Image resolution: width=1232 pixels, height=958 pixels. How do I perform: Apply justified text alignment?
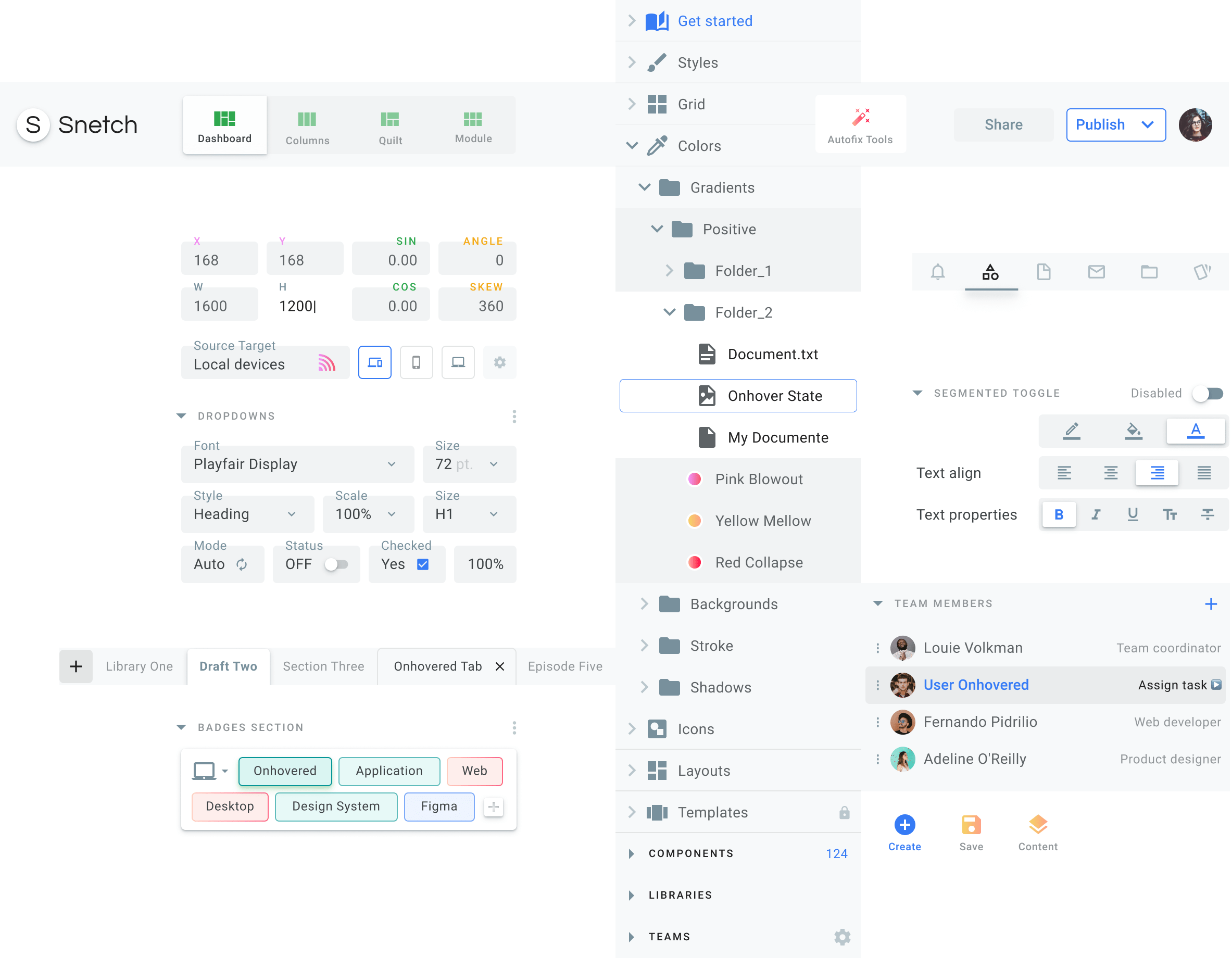pos(1205,473)
